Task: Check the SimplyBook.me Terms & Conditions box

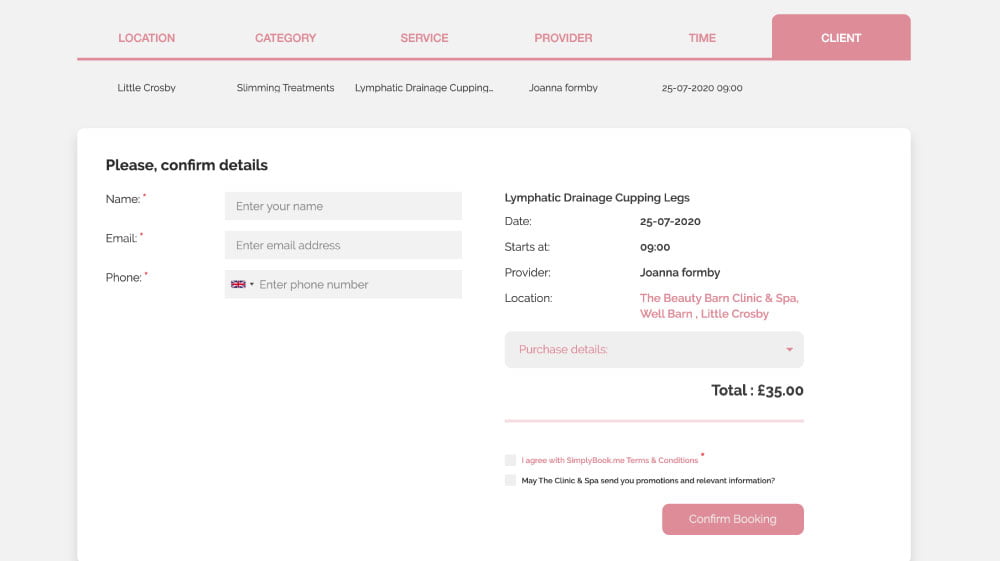Action: tap(511, 460)
